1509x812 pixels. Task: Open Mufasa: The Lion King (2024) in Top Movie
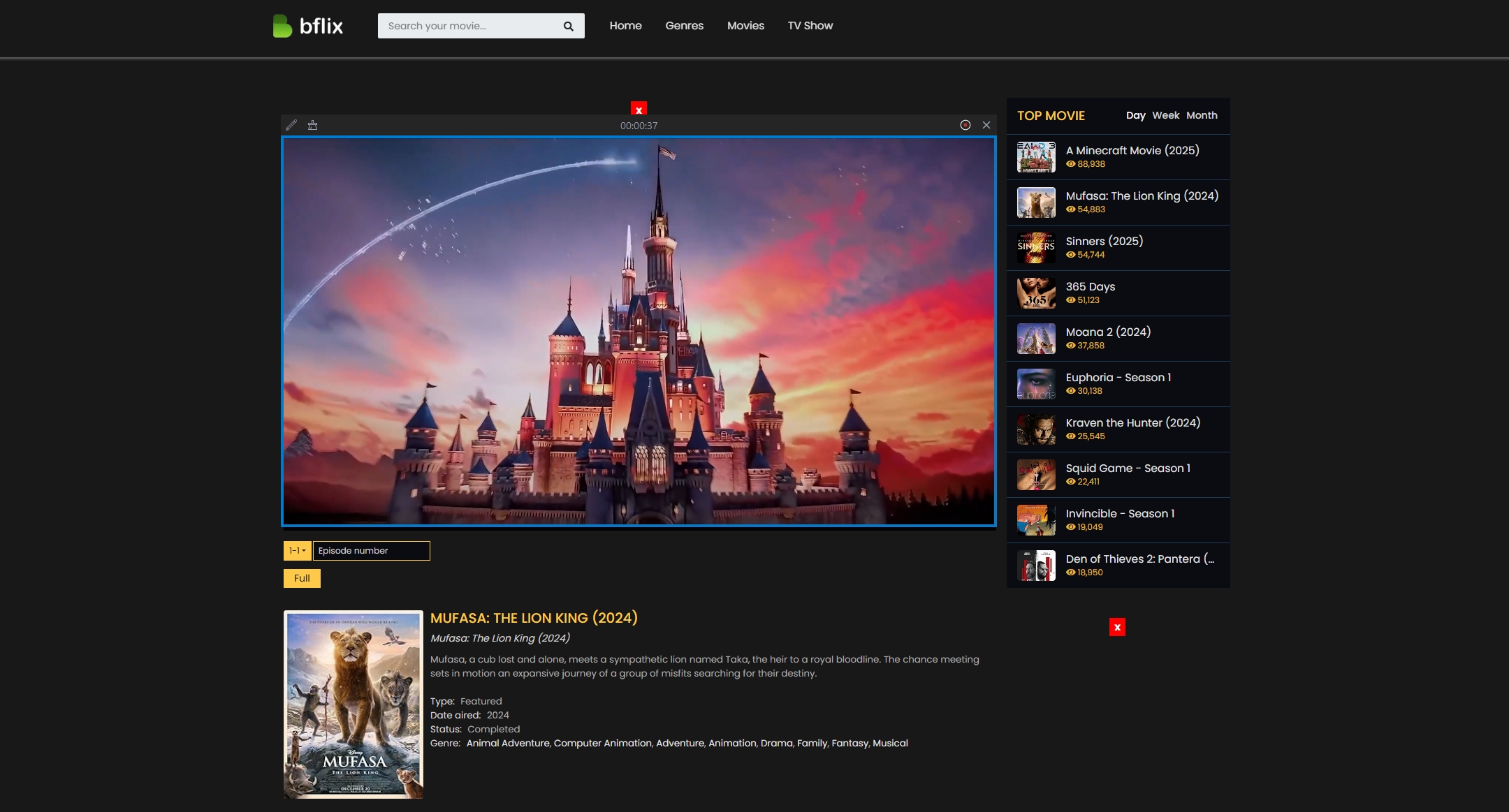pyautogui.click(x=1142, y=195)
